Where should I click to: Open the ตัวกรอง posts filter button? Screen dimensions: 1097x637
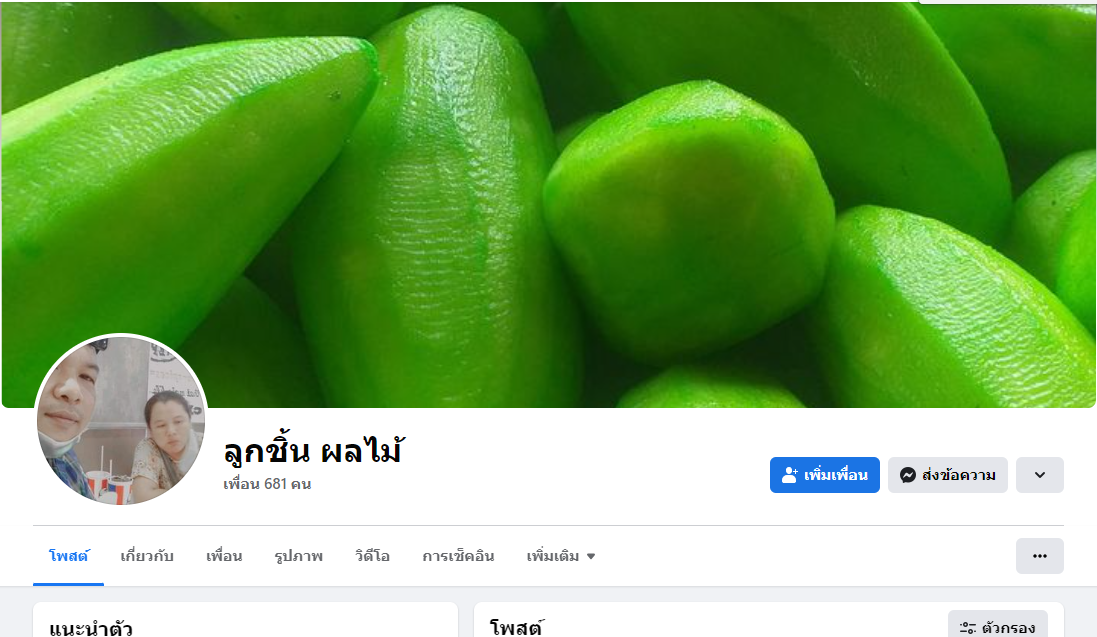[998, 627]
